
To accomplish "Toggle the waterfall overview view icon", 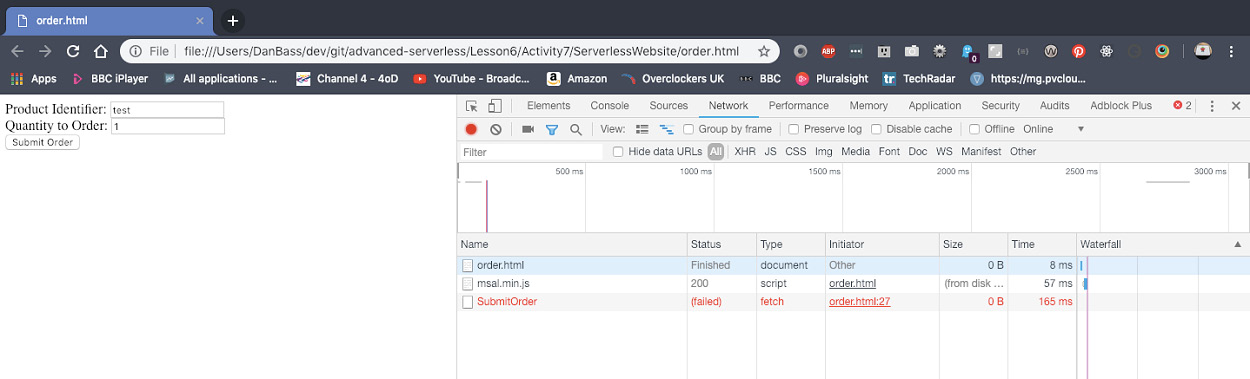I will (x=666, y=129).
